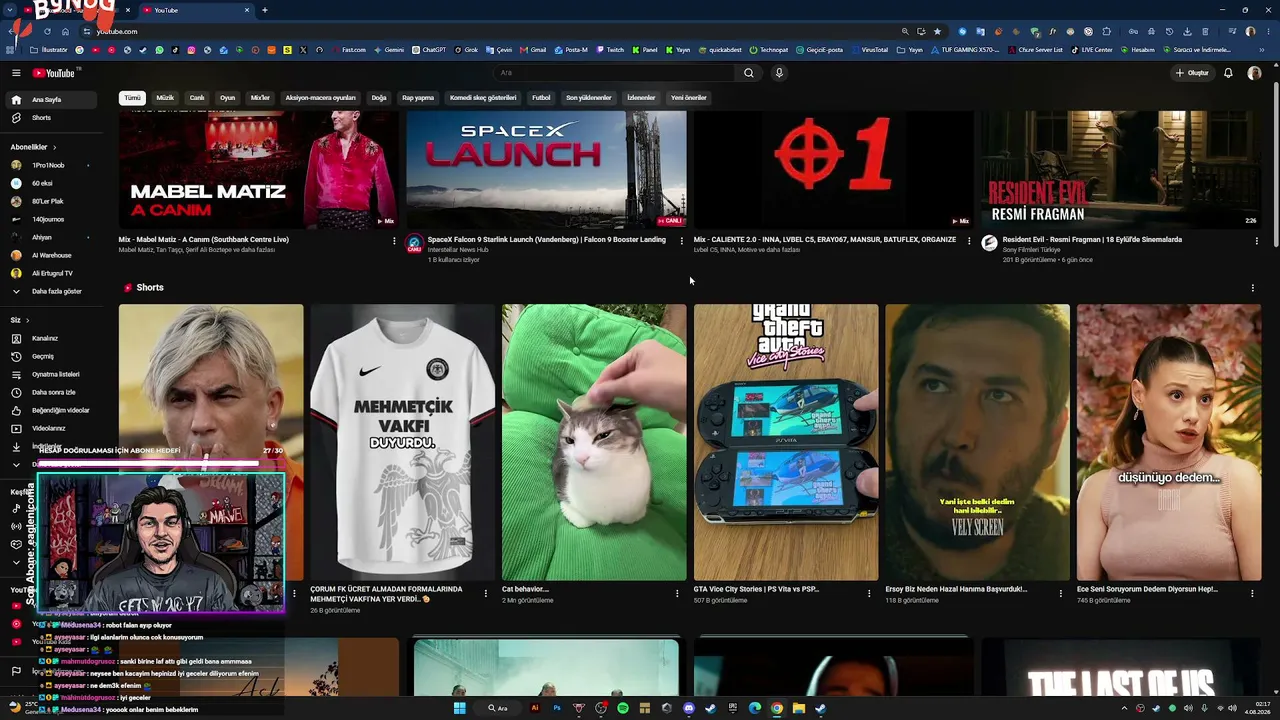Open Shorts from the sidebar

(x=53, y=118)
